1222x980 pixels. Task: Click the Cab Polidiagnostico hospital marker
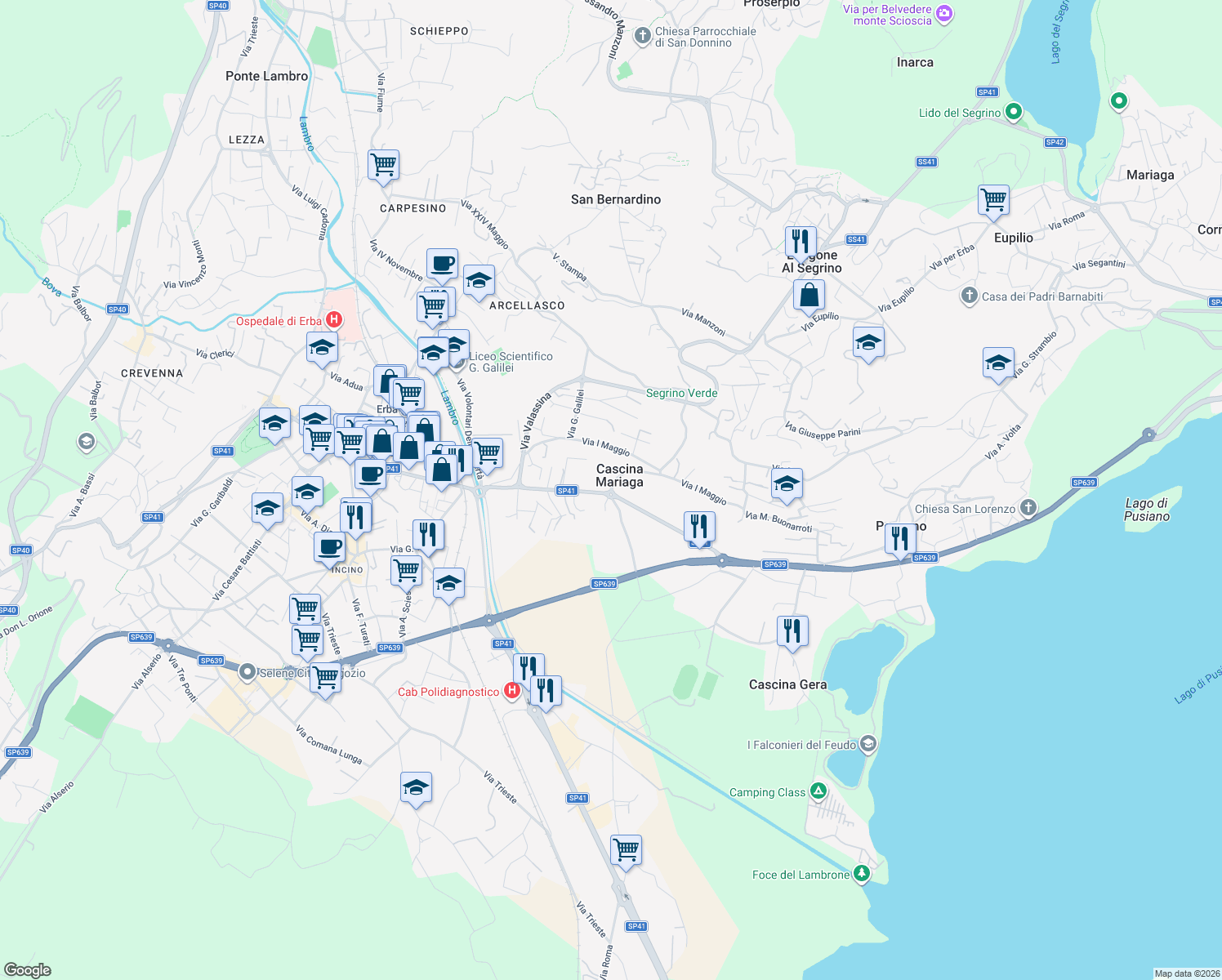pyautogui.click(x=513, y=691)
